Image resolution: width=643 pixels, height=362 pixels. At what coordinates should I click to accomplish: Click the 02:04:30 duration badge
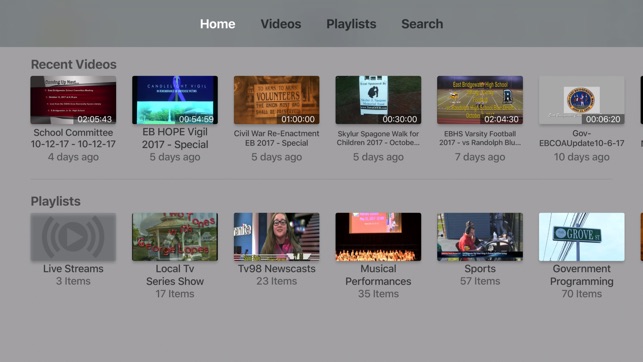[501, 119]
